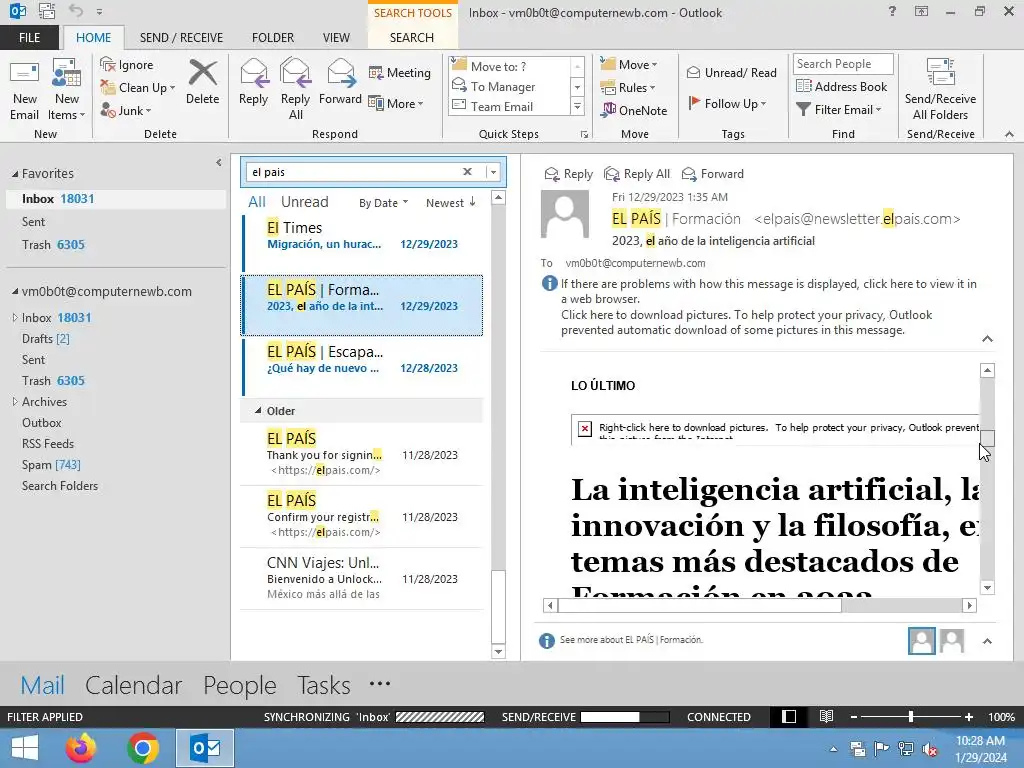Go to Calendar in navigation bar
The width and height of the screenshot is (1024, 768).
[x=133, y=684]
